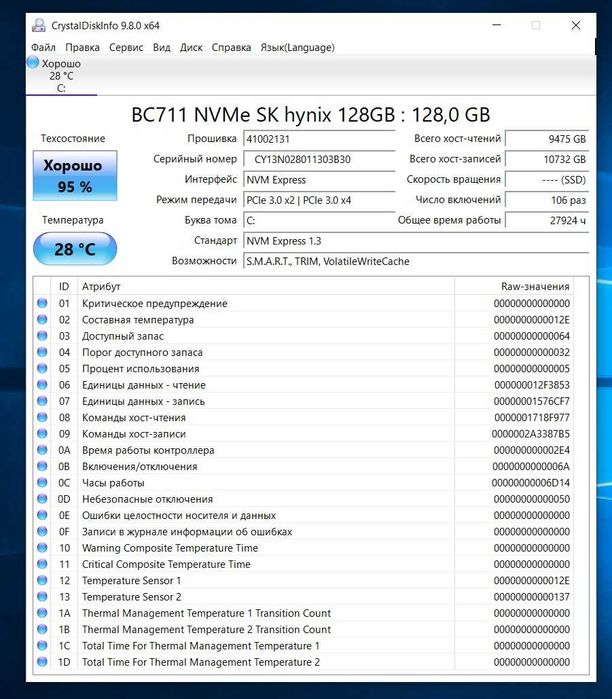This screenshot has height=699, width=612.
Task: Click status icon for Записи в журнале row
Action: 42,531
